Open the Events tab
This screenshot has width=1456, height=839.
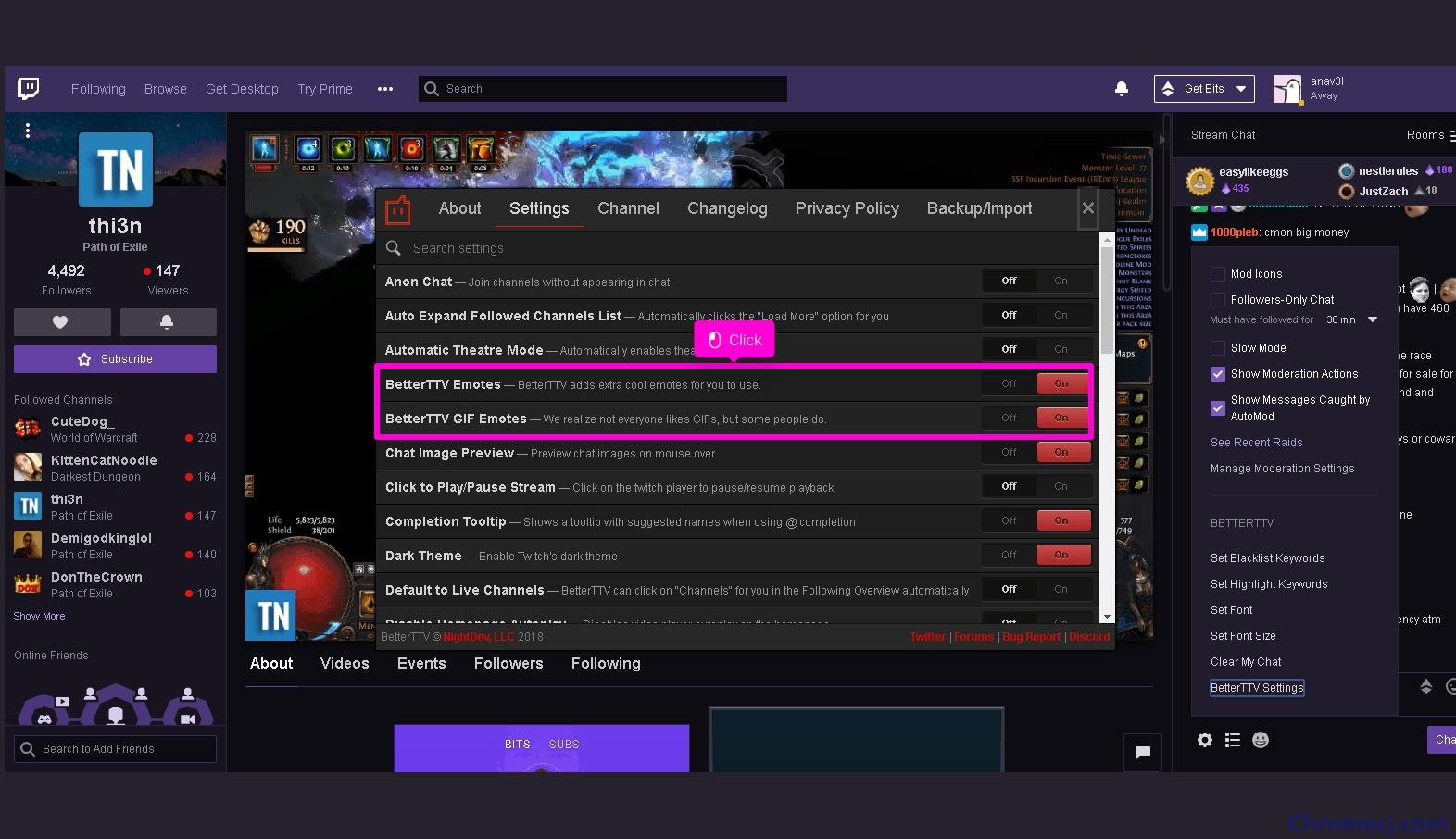pos(421,663)
